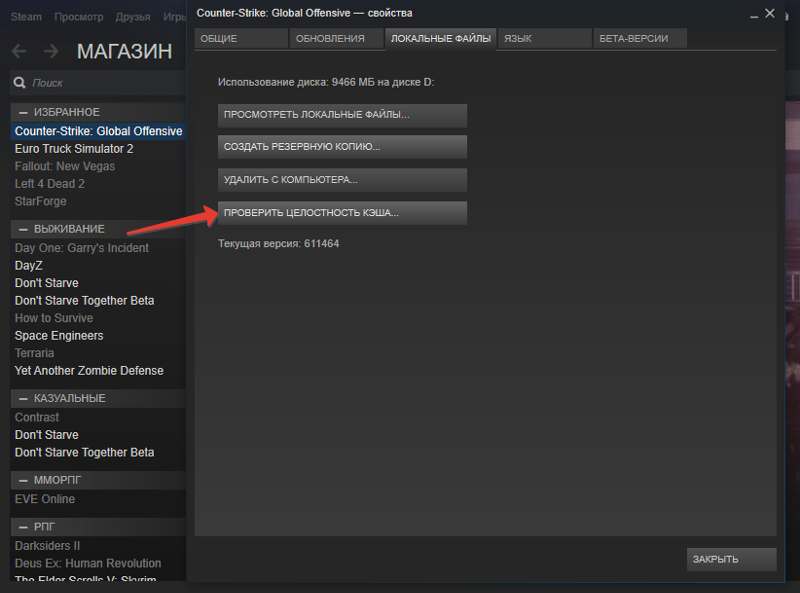Select Contrast in the library
This screenshot has height=593, width=800.
coord(37,417)
